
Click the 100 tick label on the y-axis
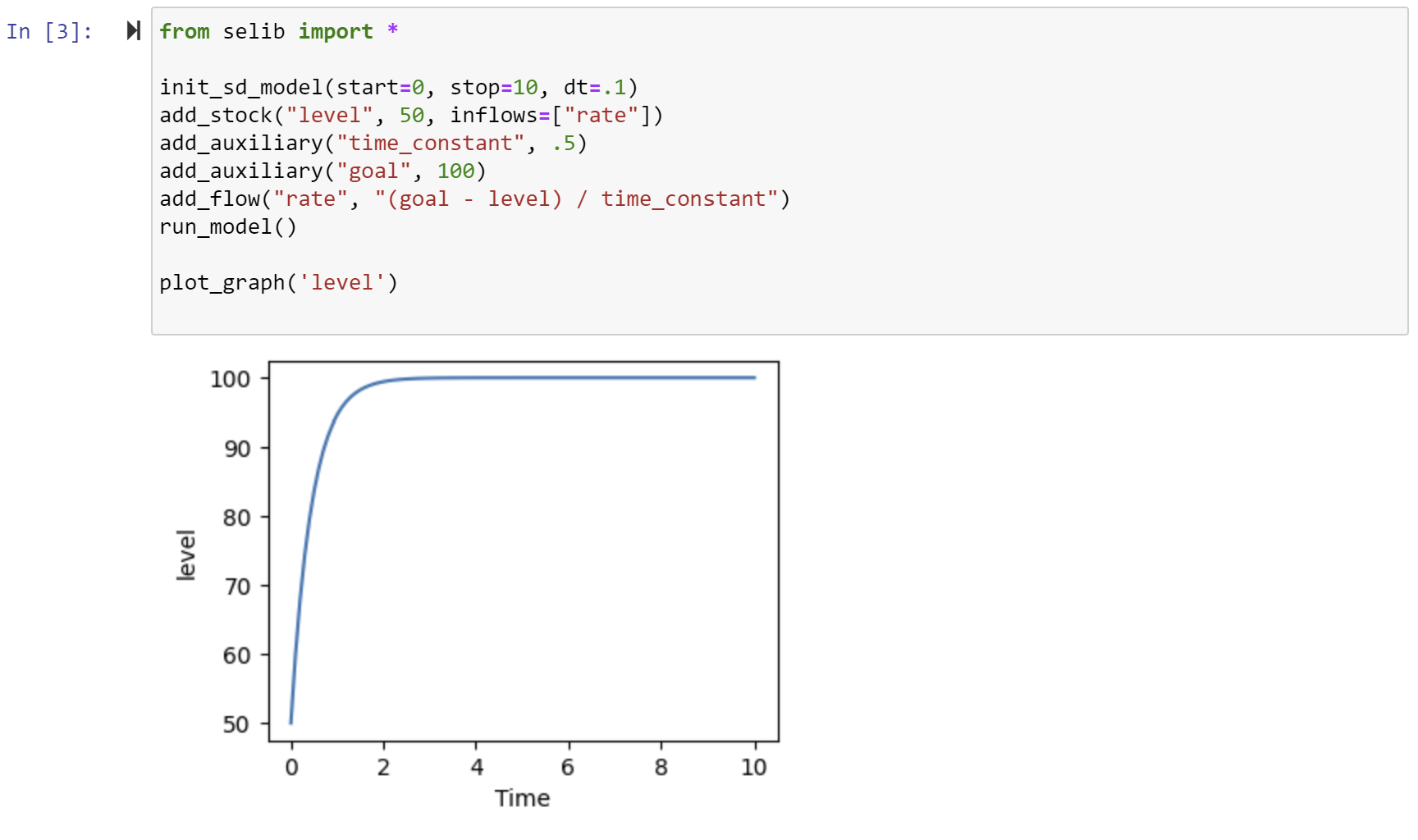(x=230, y=379)
